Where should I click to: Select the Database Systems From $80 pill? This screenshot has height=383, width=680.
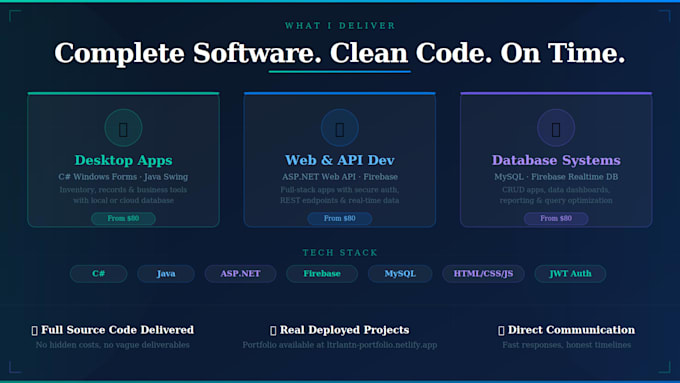(556, 218)
